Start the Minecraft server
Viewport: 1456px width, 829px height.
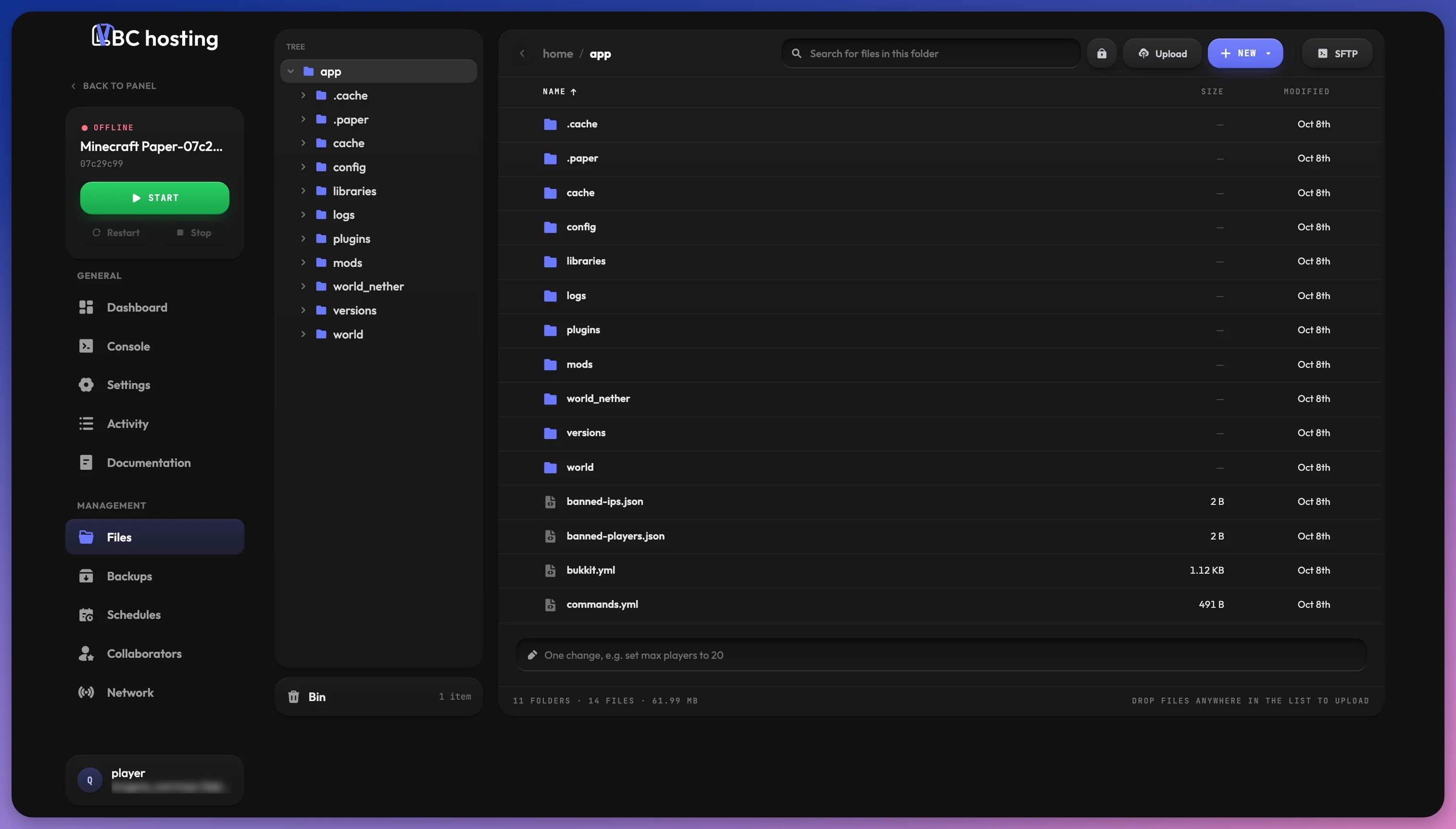[x=154, y=198]
